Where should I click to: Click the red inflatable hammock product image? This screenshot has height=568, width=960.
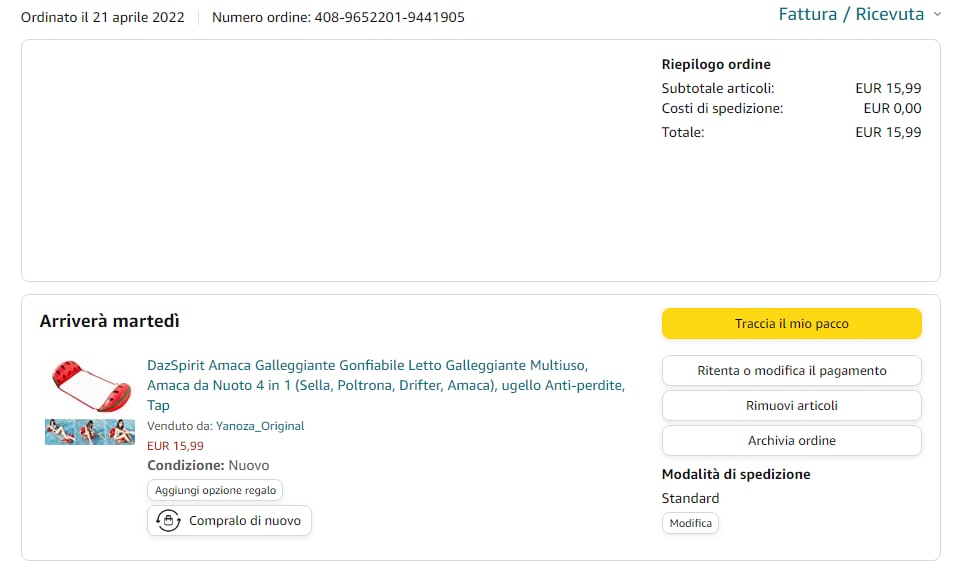pyautogui.click(x=89, y=385)
